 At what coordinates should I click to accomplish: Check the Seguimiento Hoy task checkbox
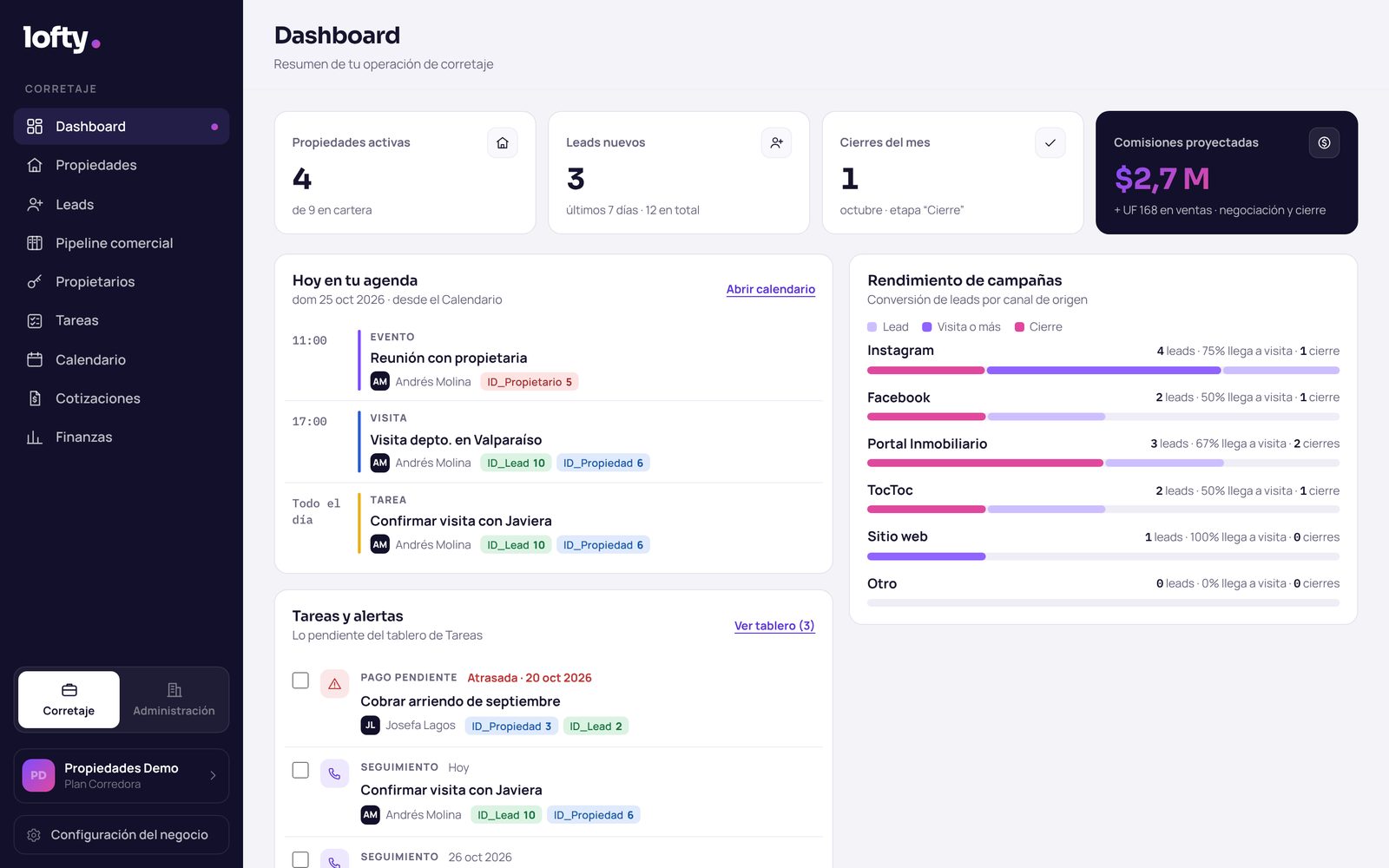(x=300, y=770)
